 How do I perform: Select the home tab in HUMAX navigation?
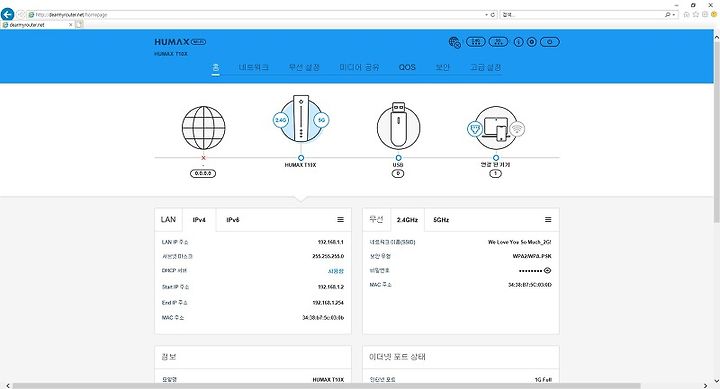pos(215,68)
